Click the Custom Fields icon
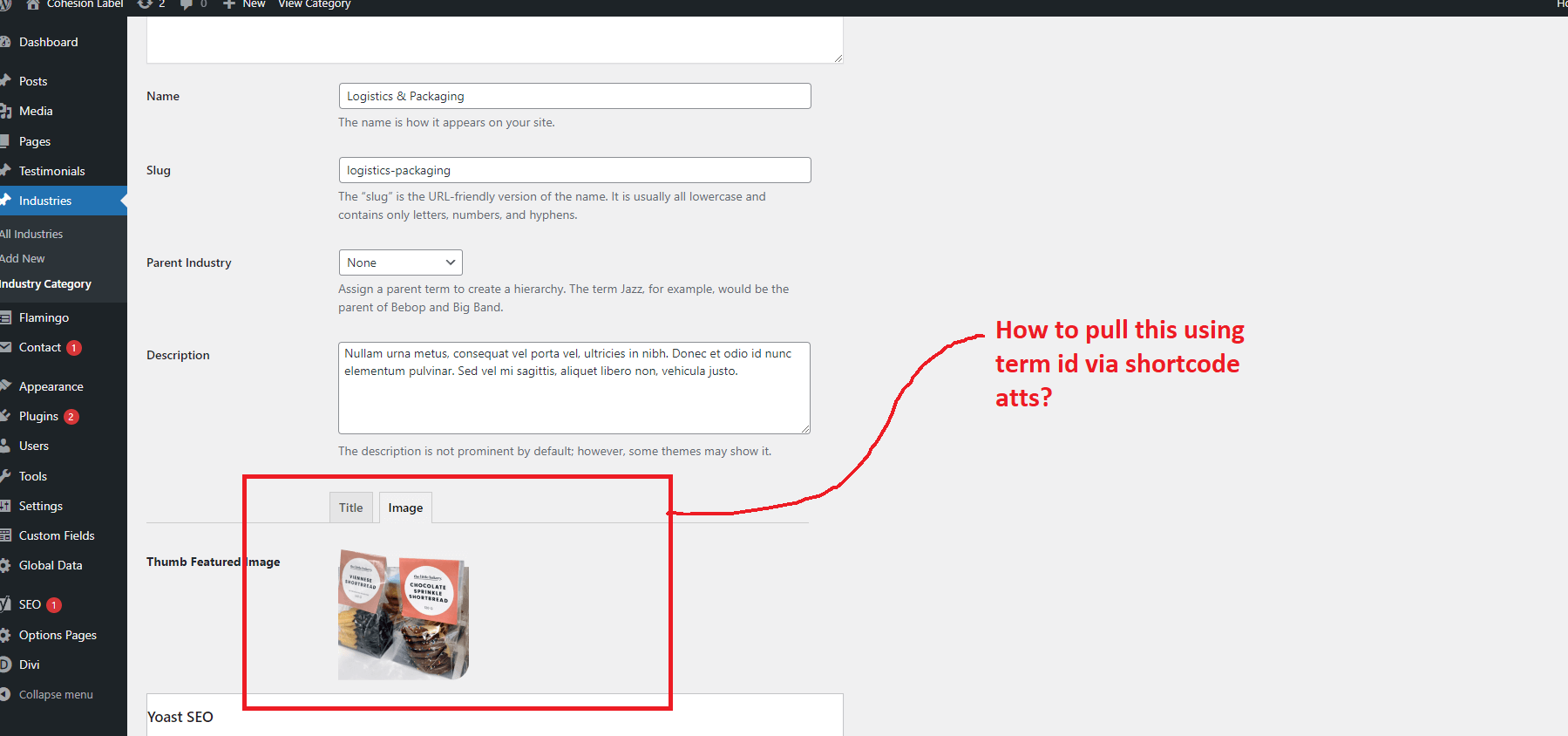The image size is (1568, 736). [4, 535]
